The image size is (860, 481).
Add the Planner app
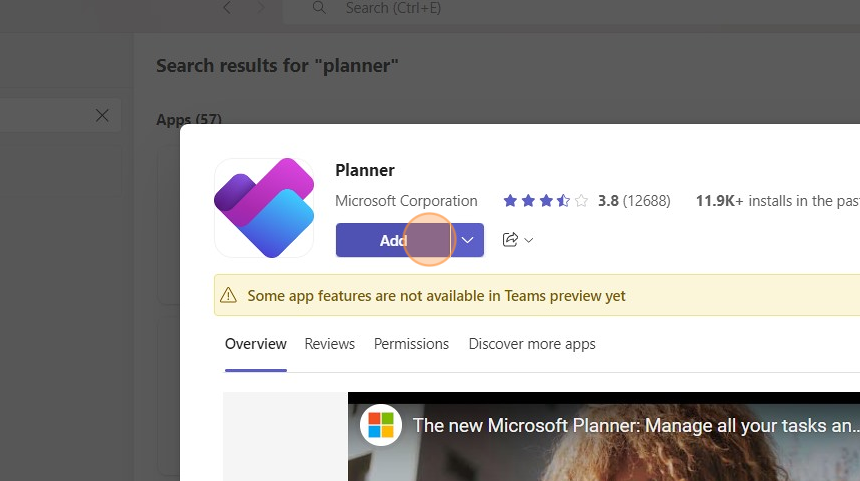point(393,240)
